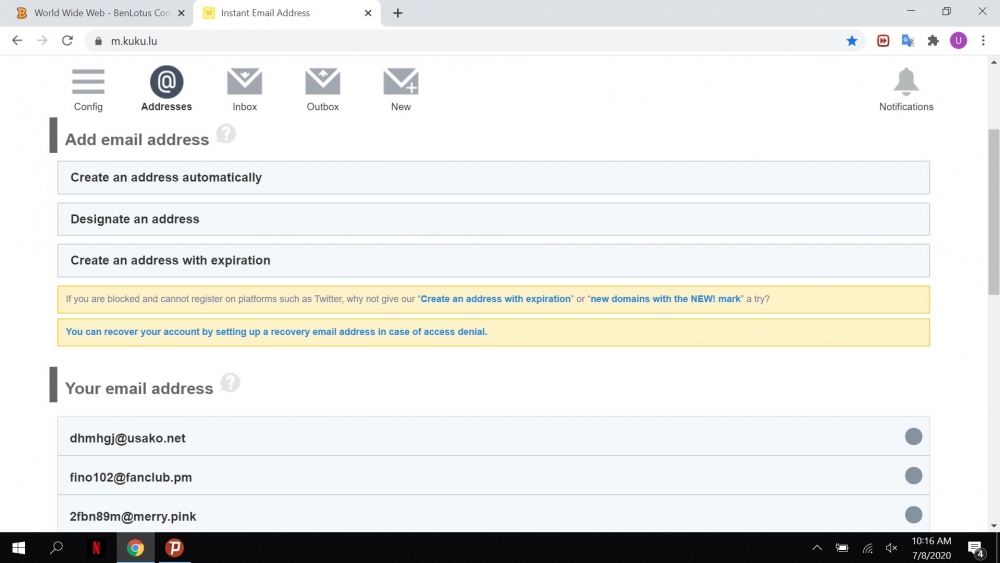This screenshot has height=563, width=1000.
Task: Click the New mail icon
Action: (x=400, y=82)
